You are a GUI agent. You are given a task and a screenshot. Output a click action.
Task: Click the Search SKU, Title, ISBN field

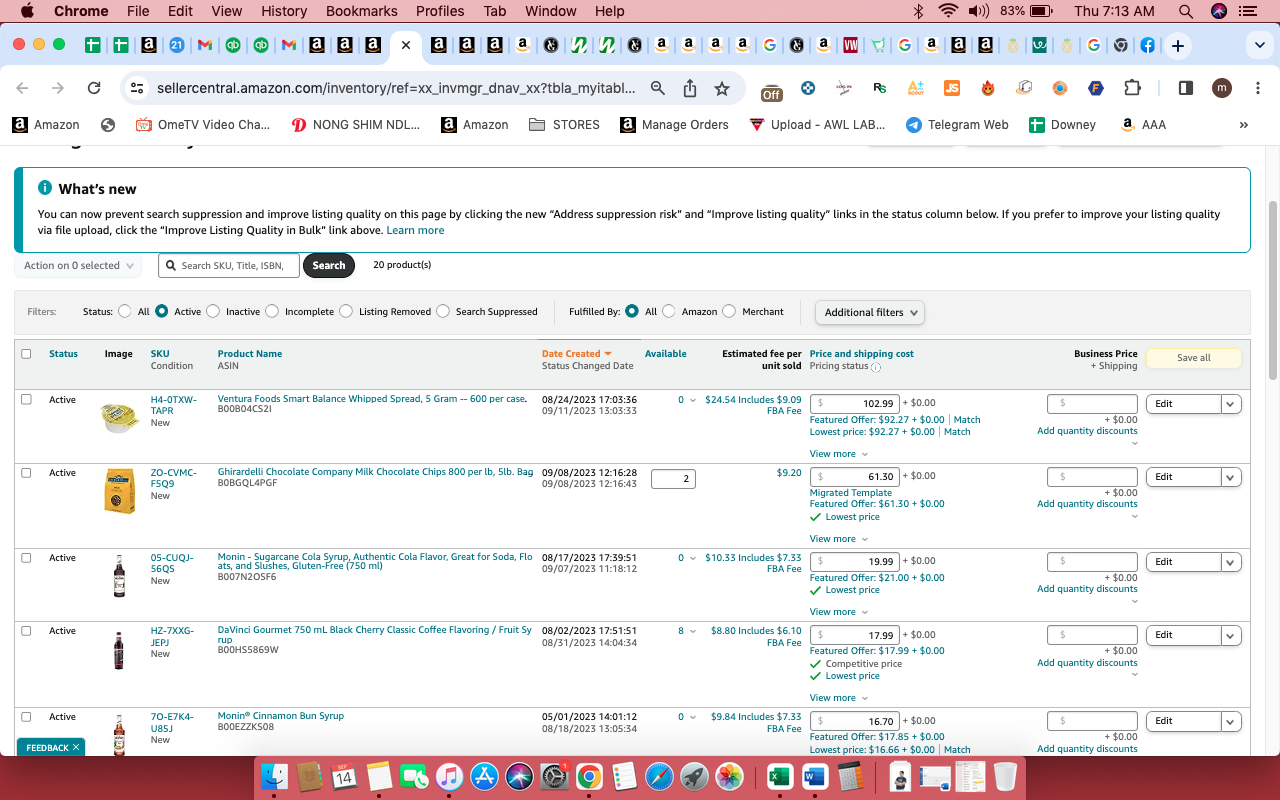click(229, 265)
